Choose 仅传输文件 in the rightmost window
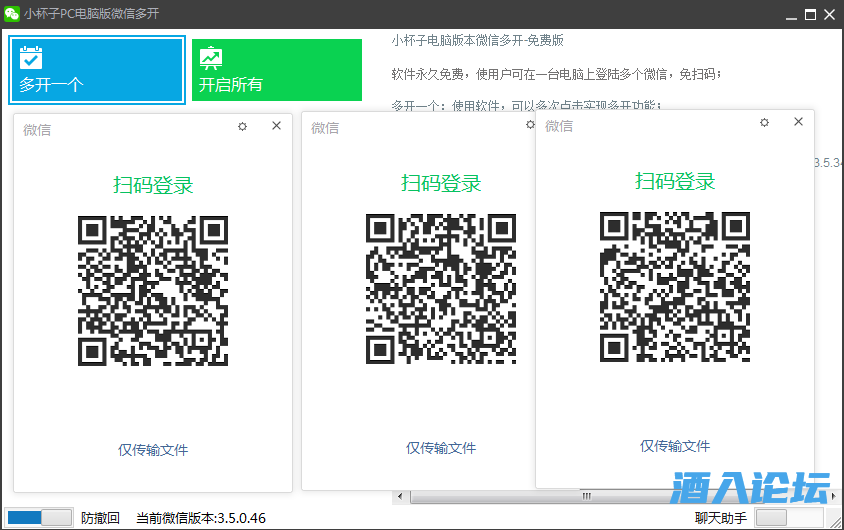This screenshot has width=844, height=530. pos(675,446)
